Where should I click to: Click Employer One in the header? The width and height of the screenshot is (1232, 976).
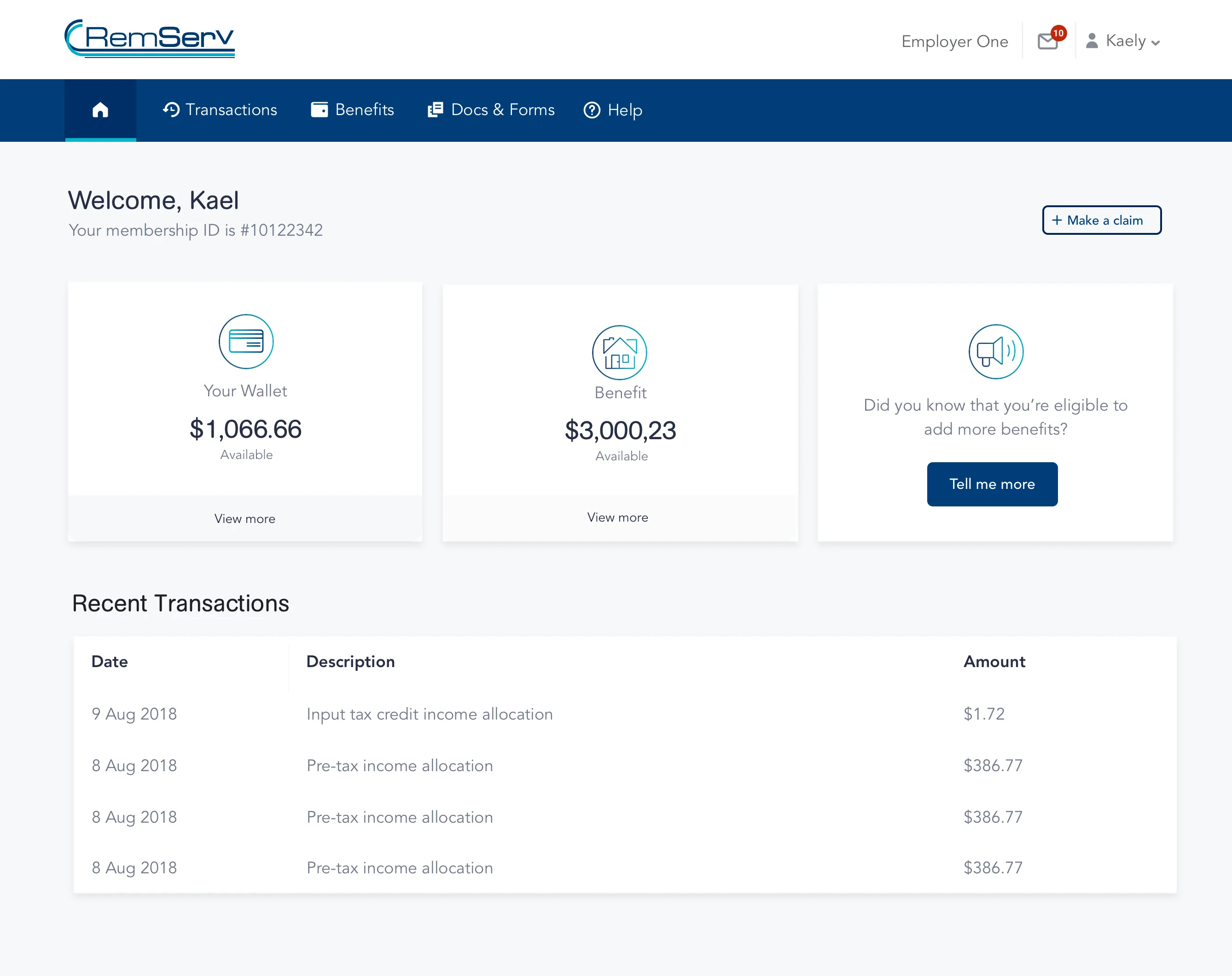pos(955,42)
